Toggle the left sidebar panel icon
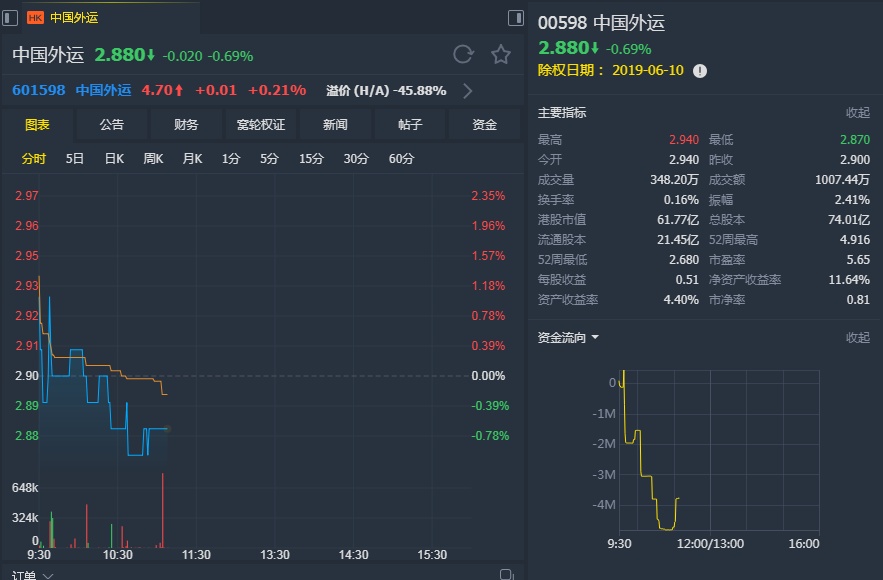 point(10,17)
